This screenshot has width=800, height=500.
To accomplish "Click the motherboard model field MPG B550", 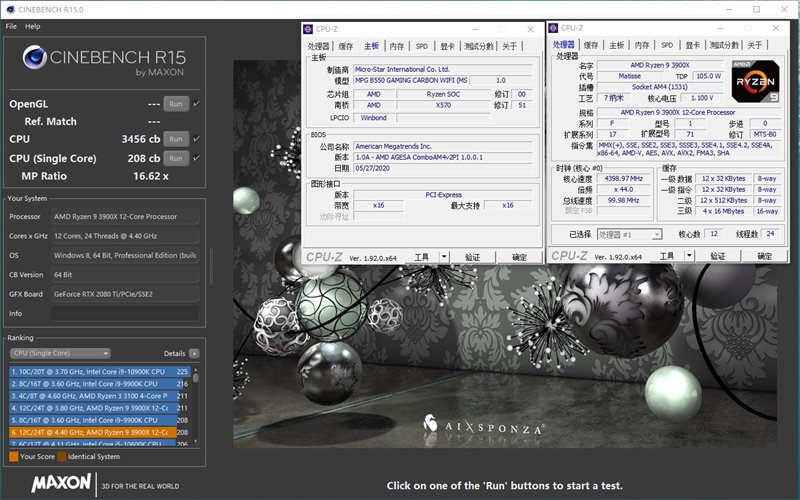I will [x=411, y=80].
